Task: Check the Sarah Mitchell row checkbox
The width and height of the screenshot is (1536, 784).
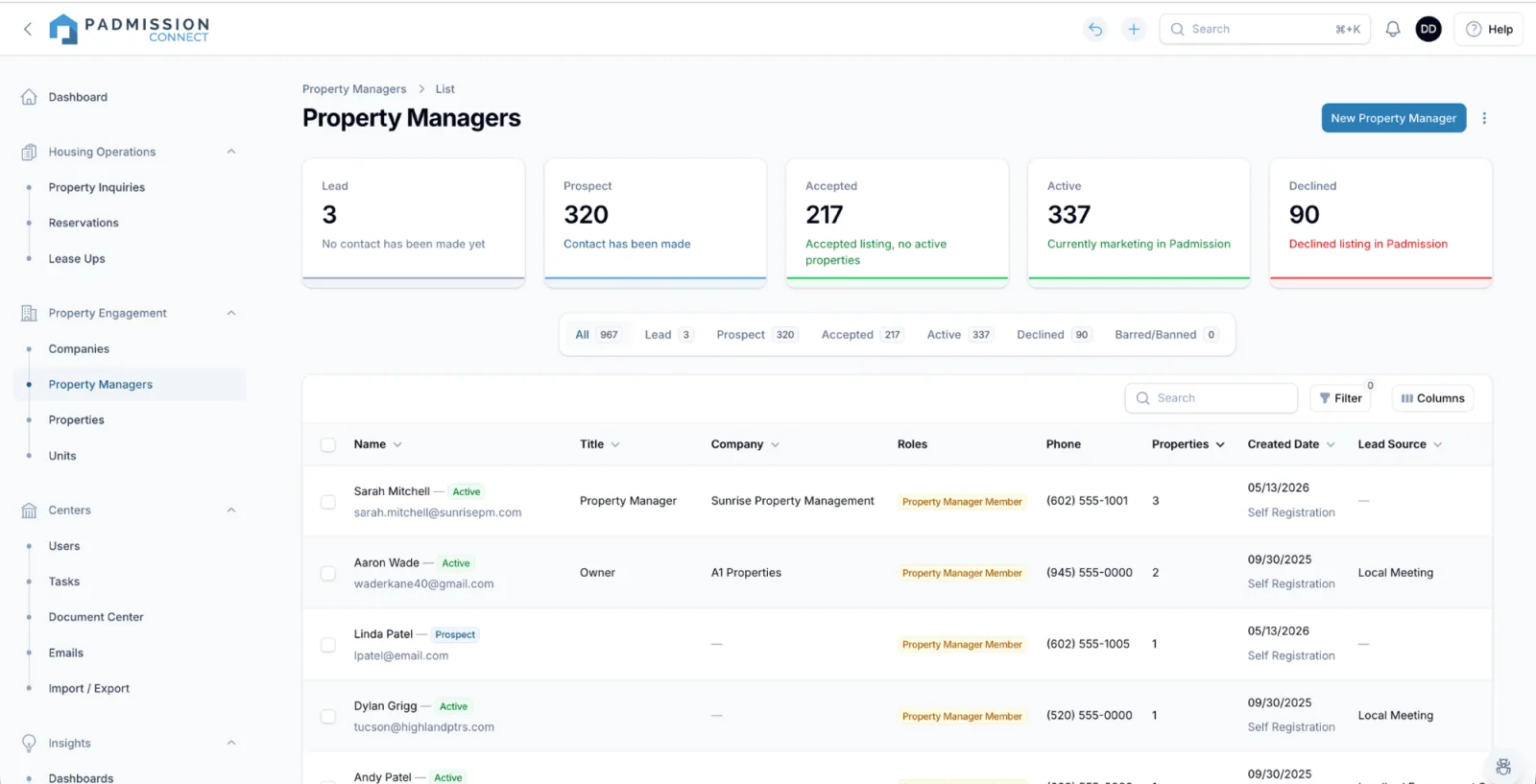Action: tap(328, 502)
